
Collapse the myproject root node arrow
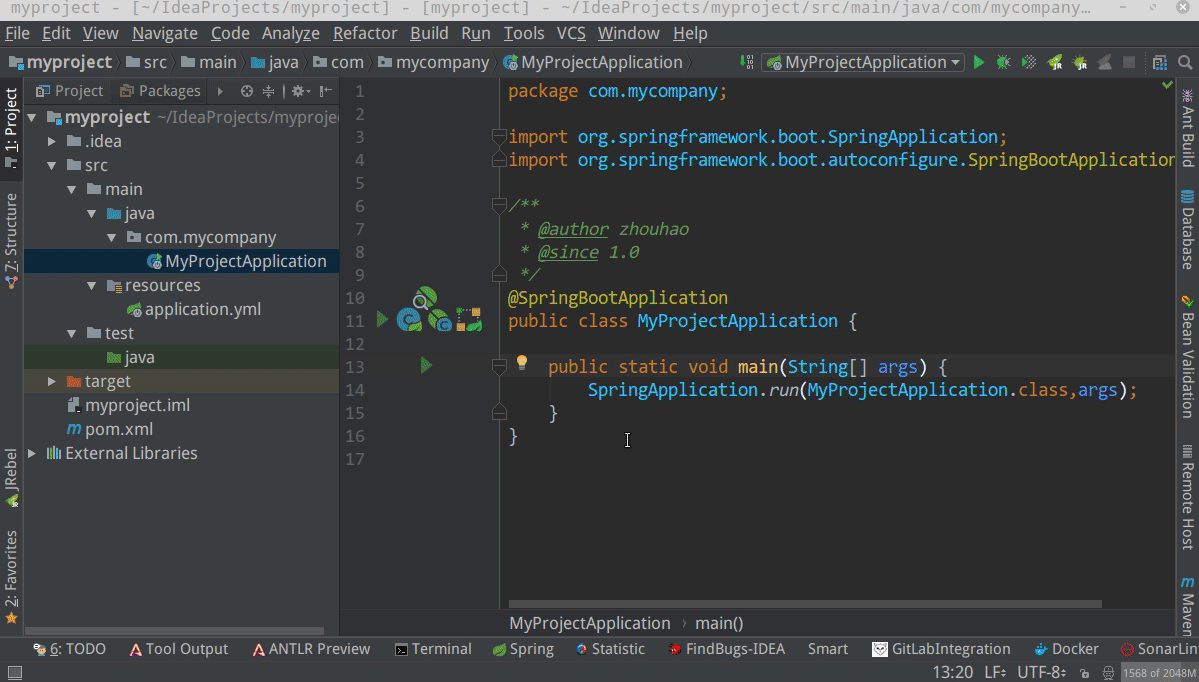click(32, 118)
